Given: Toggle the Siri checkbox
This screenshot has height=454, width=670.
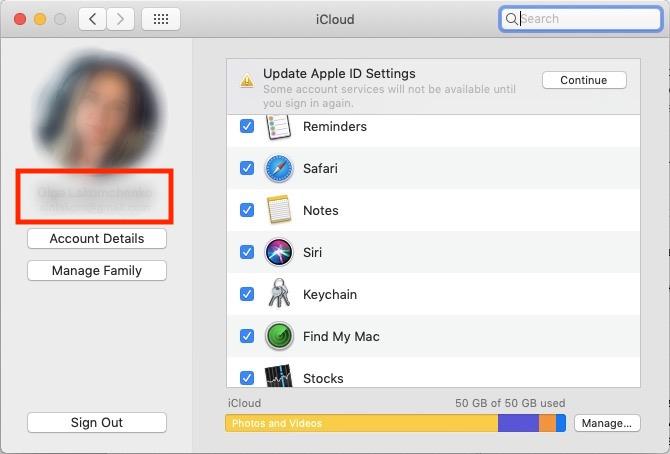Looking at the screenshot, I should [247, 252].
